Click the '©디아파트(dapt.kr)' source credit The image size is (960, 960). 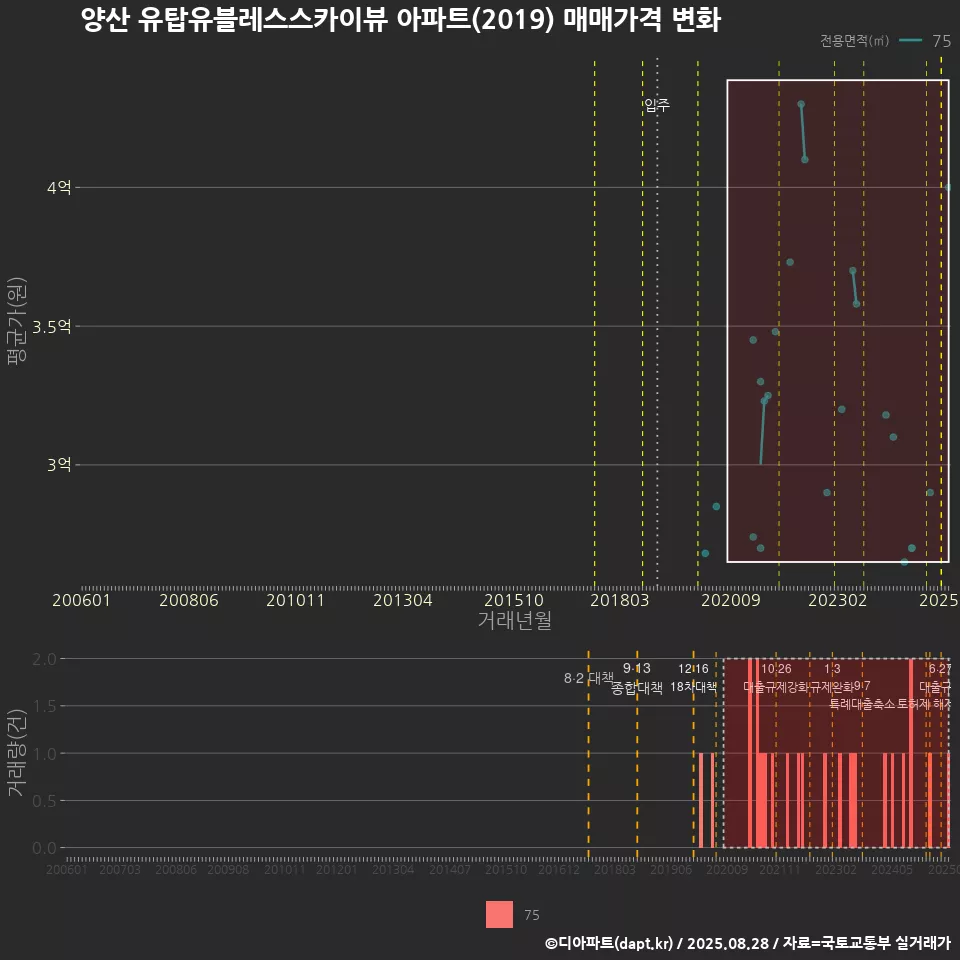coord(609,943)
